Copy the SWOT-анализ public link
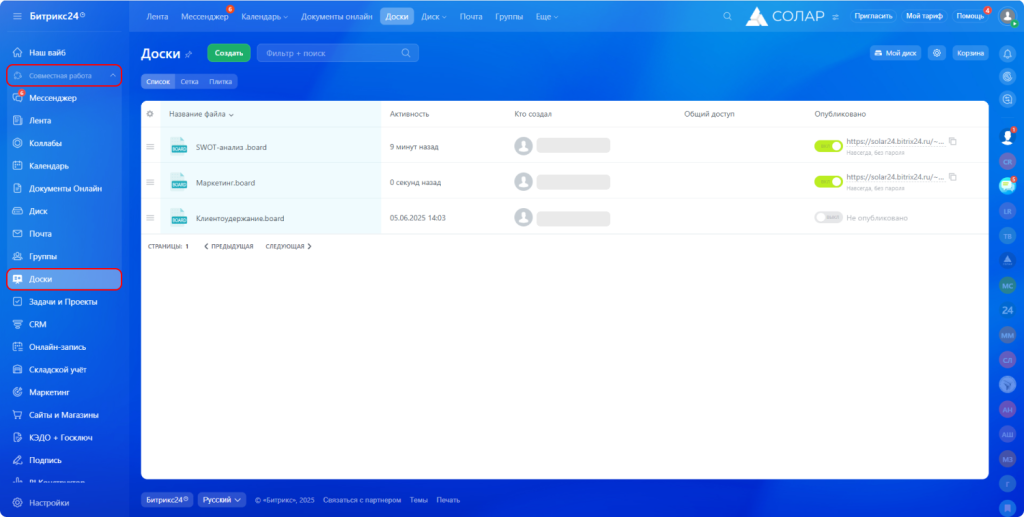 [953, 142]
